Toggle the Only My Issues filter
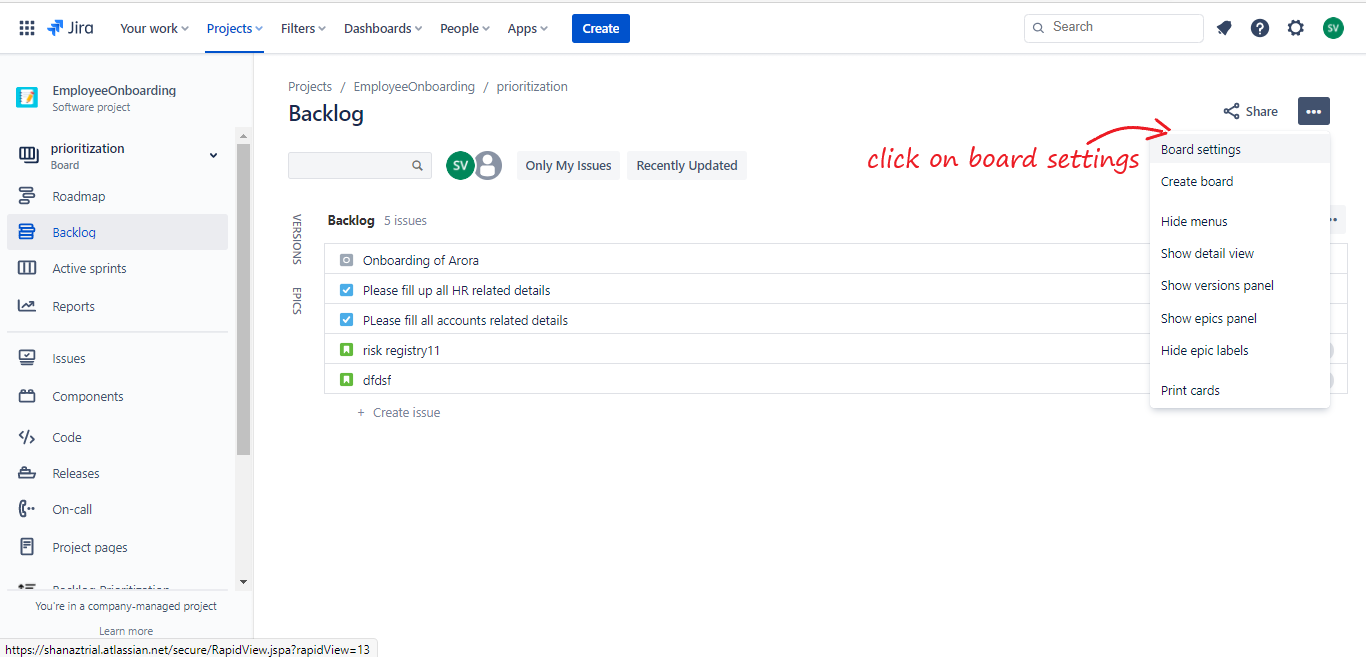 568,165
